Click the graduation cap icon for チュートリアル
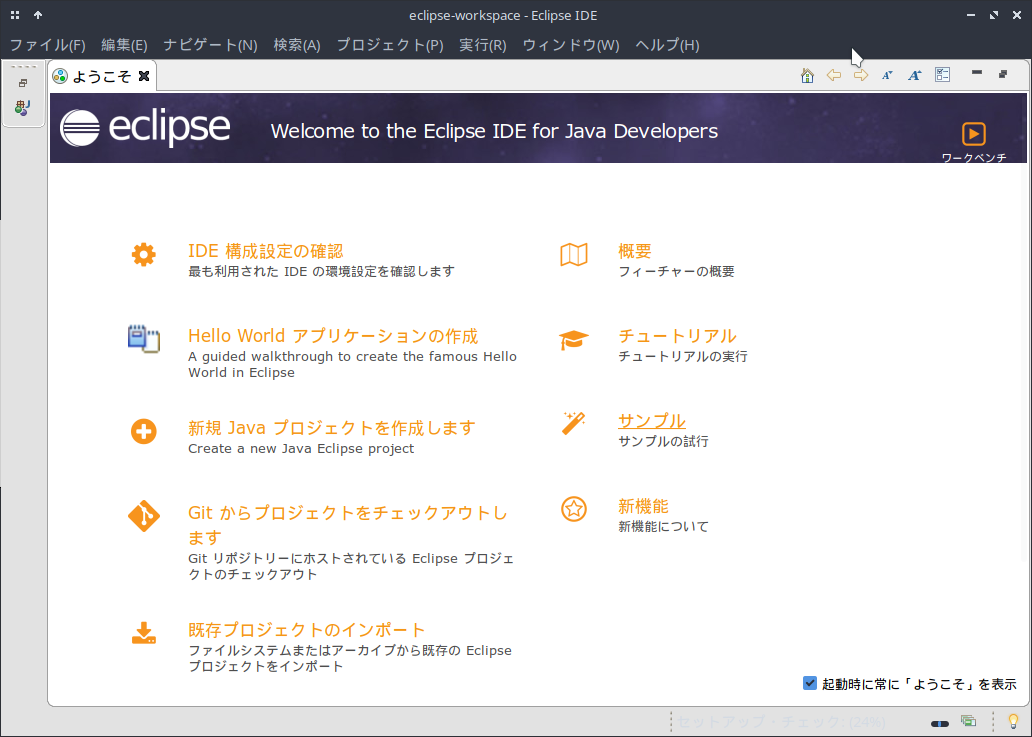 click(x=574, y=340)
